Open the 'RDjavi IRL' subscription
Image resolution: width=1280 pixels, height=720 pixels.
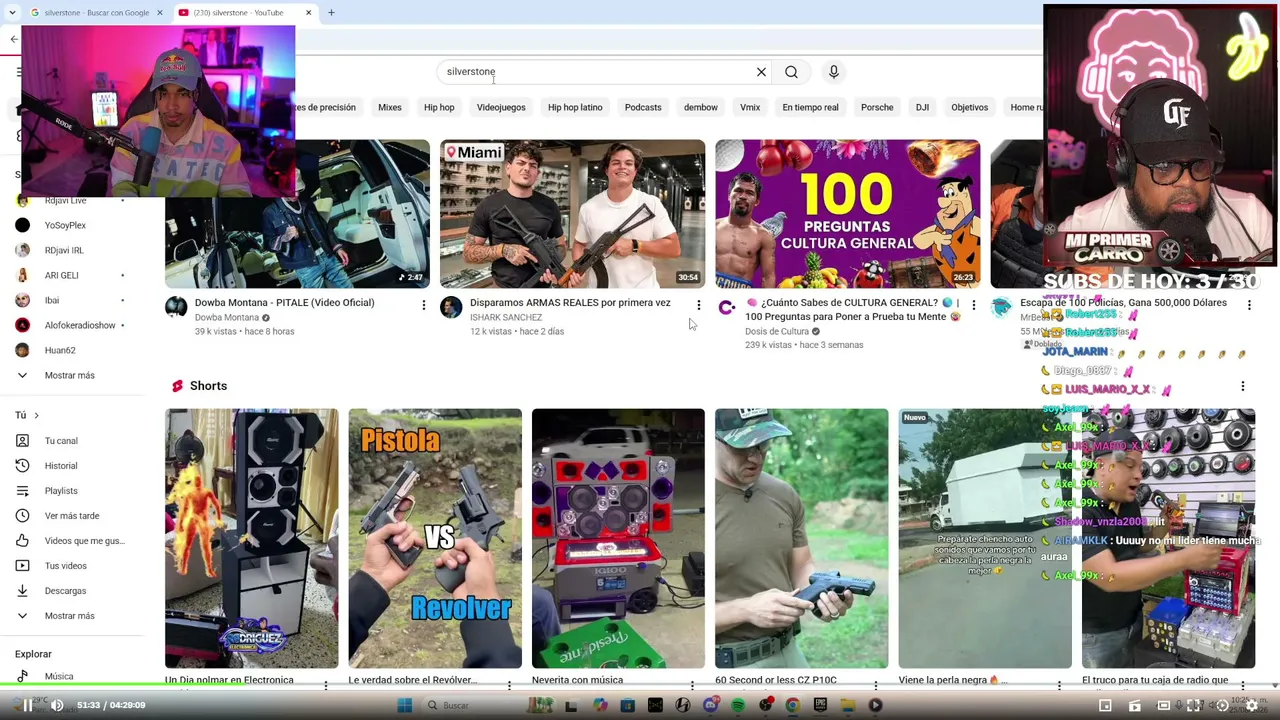tap(64, 251)
